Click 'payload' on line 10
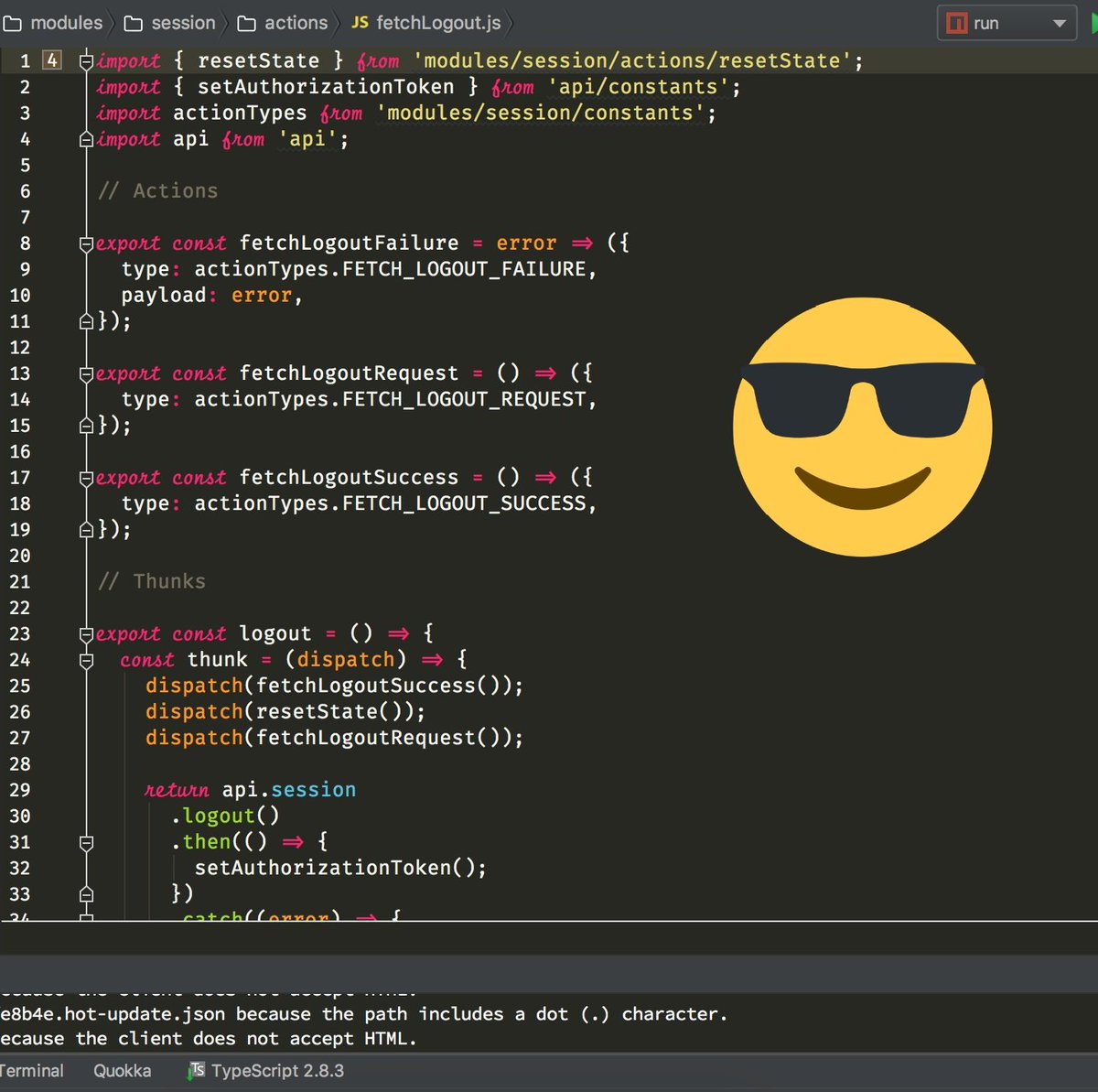The image size is (1098, 1092). (164, 295)
